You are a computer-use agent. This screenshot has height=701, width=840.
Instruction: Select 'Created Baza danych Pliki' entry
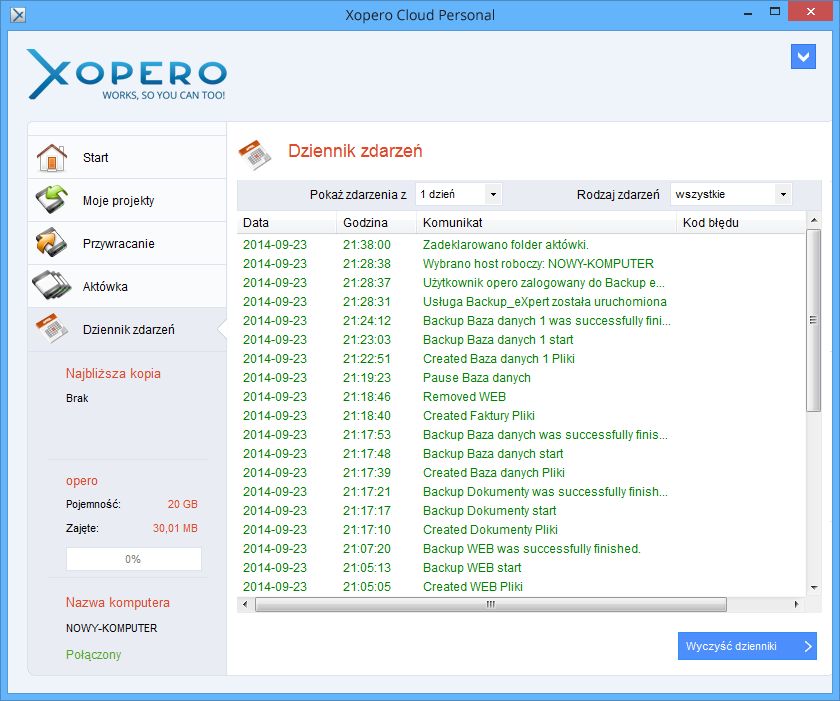click(521, 473)
